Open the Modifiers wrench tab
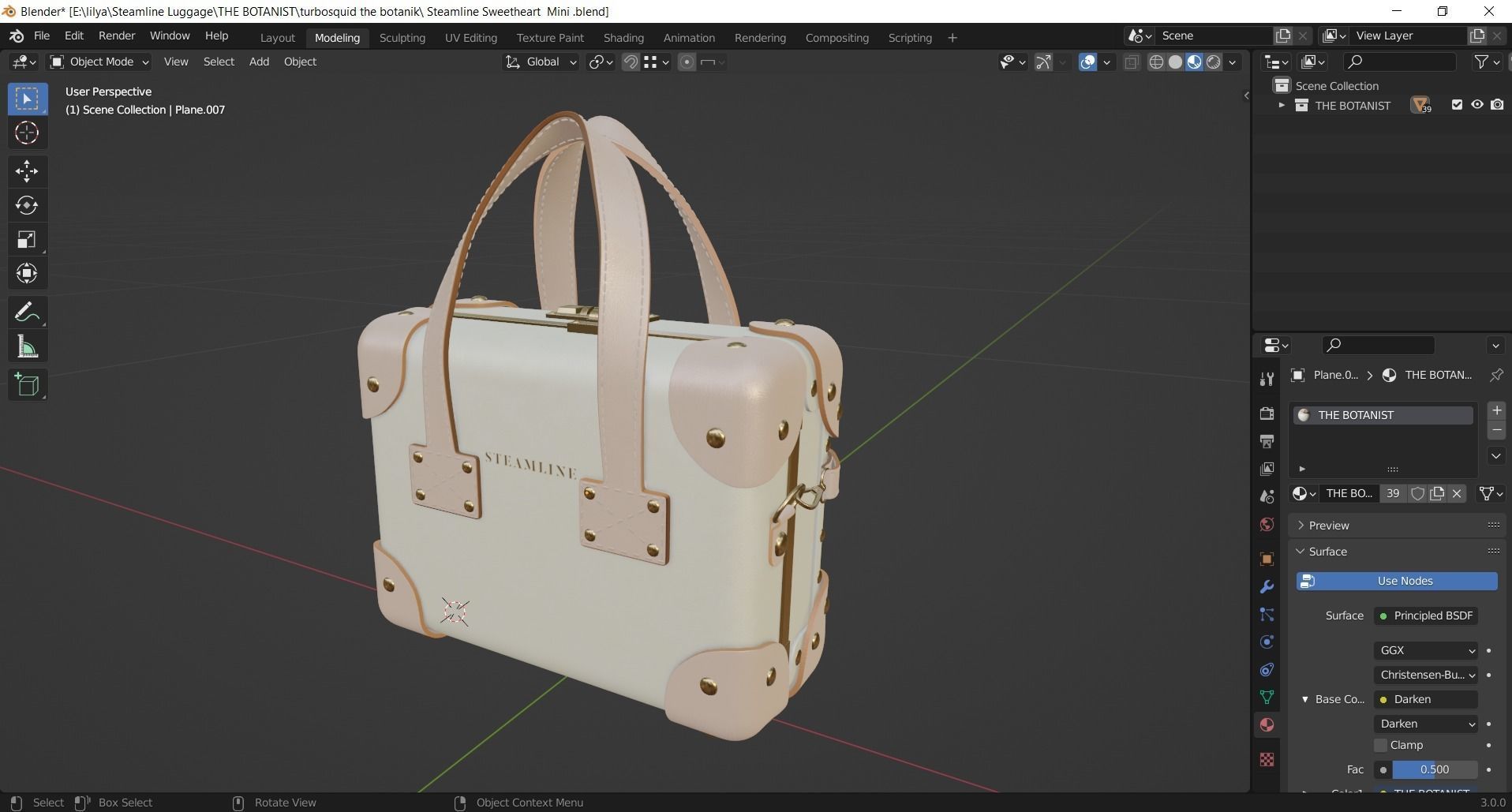1512x812 pixels. click(x=1267, y=586)
